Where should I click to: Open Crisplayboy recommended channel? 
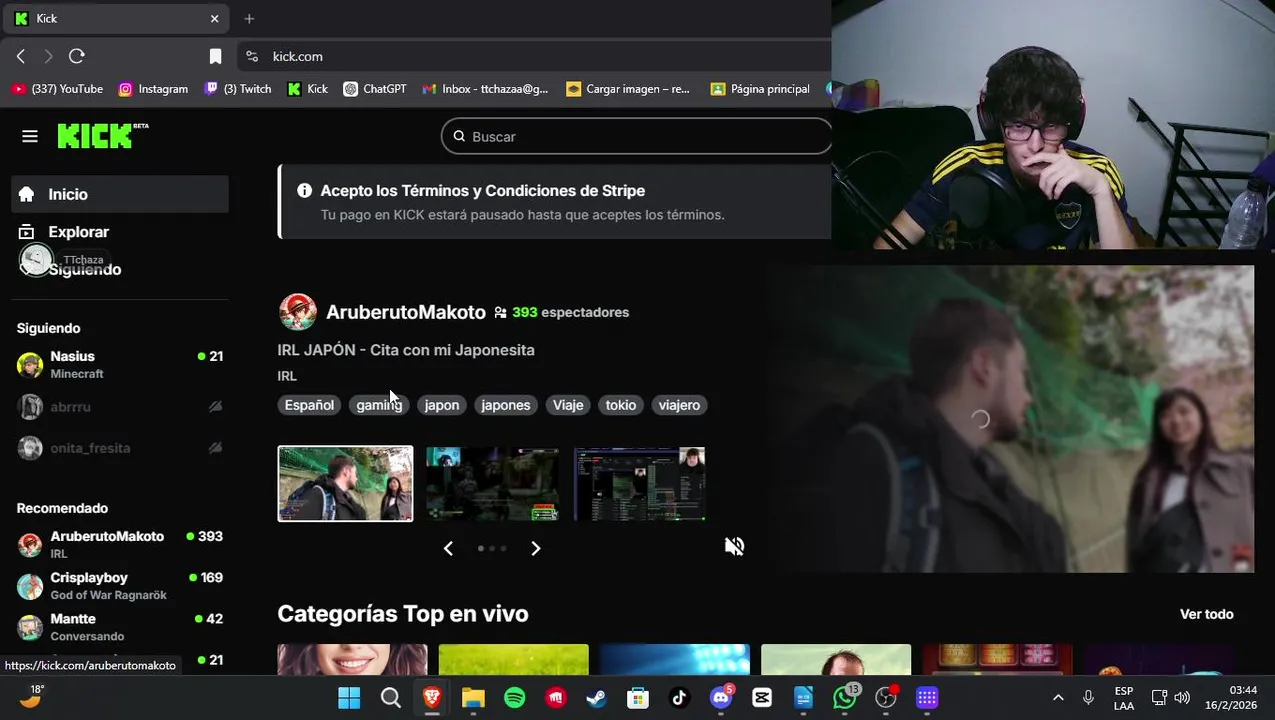120,585
